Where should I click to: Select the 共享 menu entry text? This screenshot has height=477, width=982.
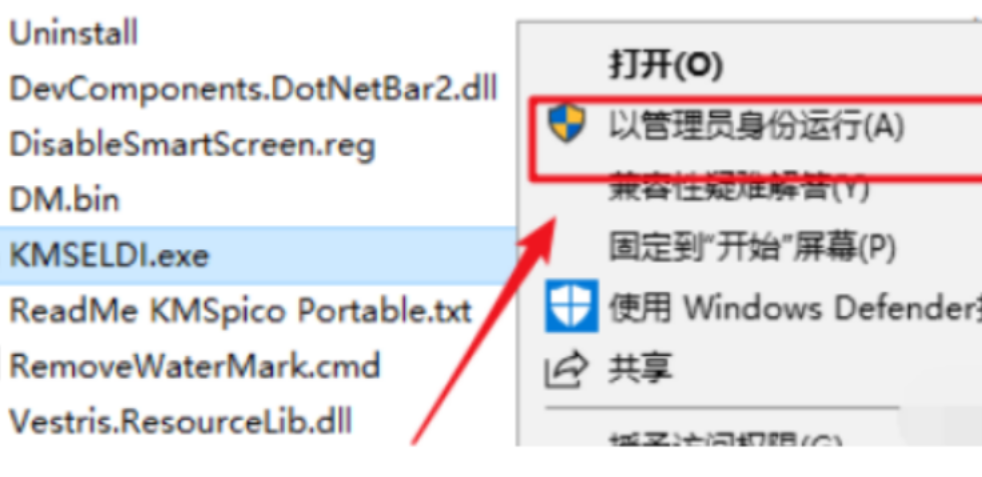coord(640,368)
